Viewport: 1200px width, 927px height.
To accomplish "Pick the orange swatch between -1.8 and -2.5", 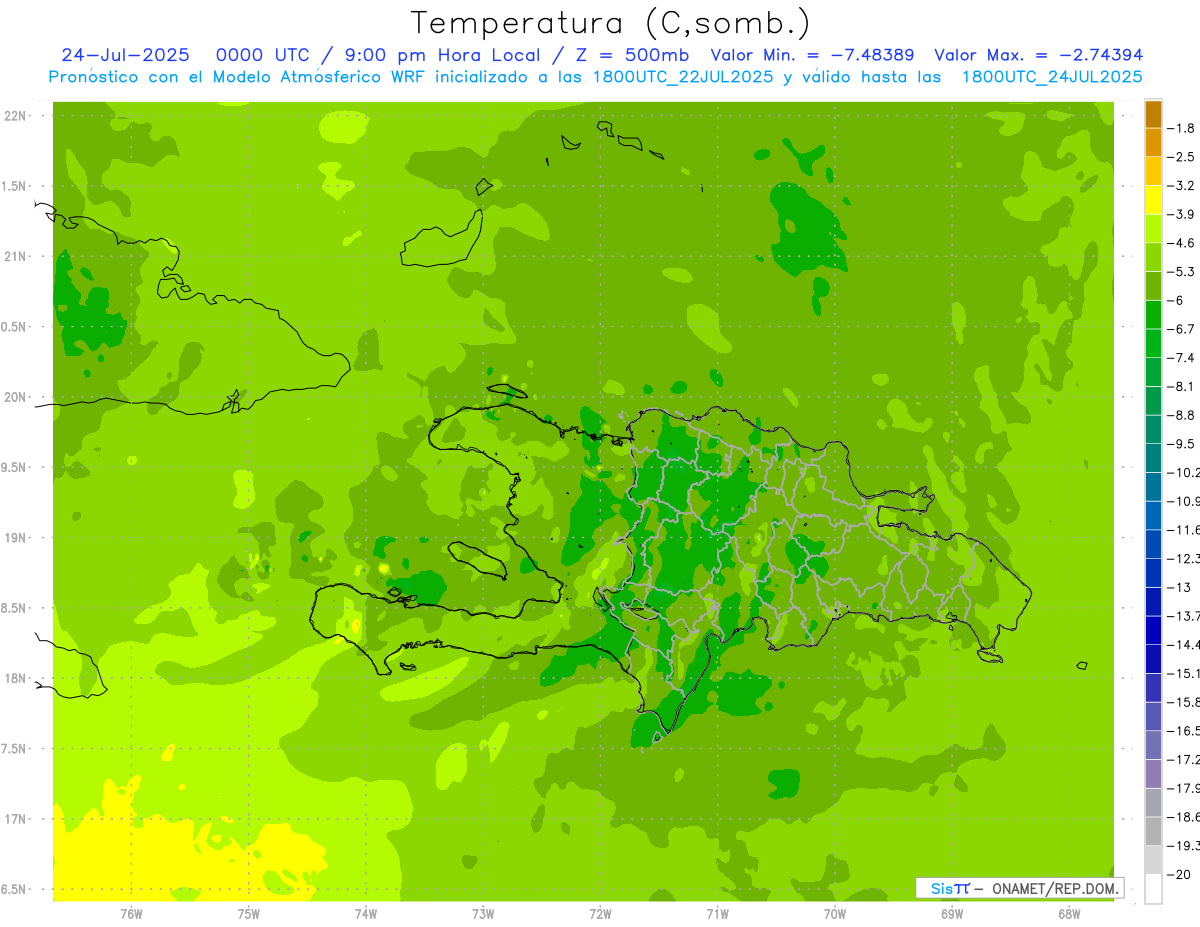I will [x=1153, y=142].
